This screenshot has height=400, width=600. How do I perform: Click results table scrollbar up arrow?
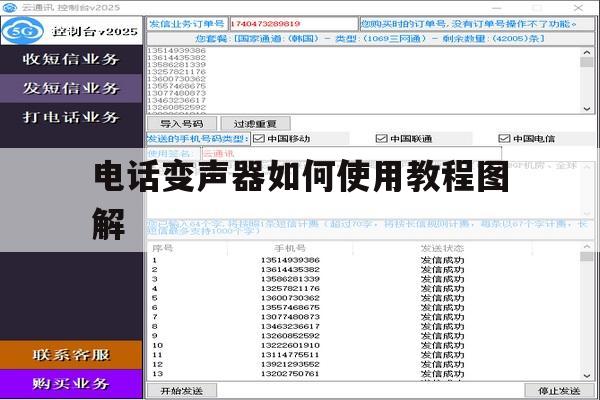pyautogui.click(x=587, y=247)
